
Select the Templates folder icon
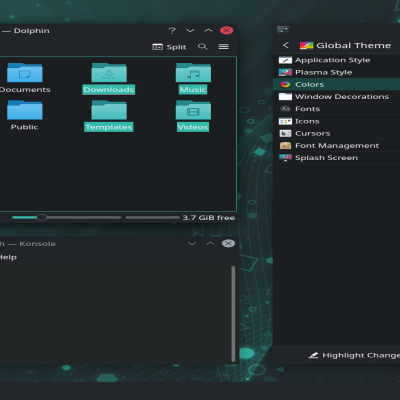point(109,110)
